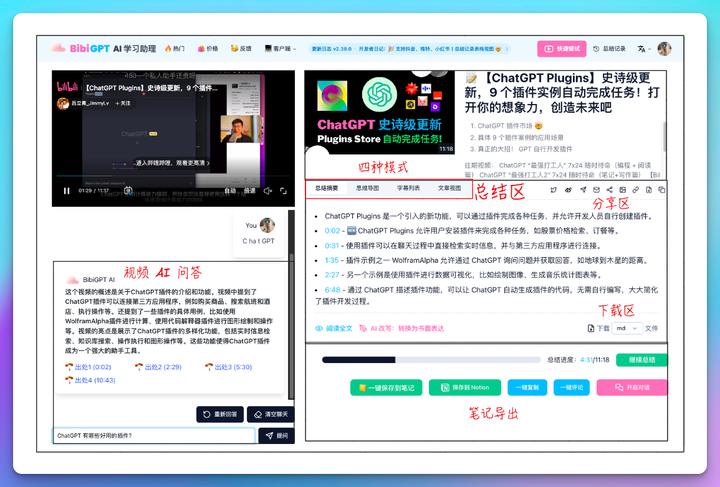Click the file document icon in the share row
Image resolution: width=720 pixels, height=487 pixels.
click(x=648, y=190)
